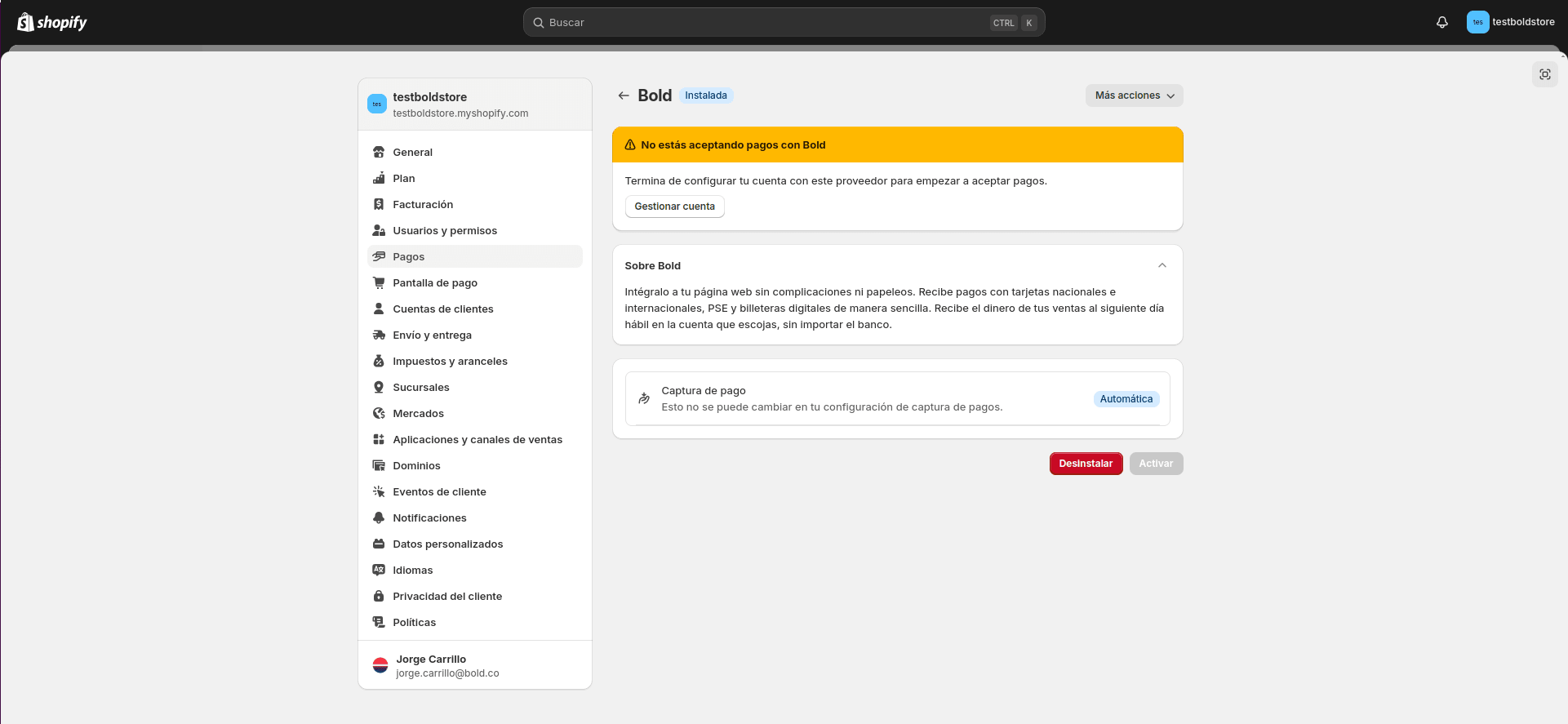Click the General store icon
1568x724 pixels.
379,152
